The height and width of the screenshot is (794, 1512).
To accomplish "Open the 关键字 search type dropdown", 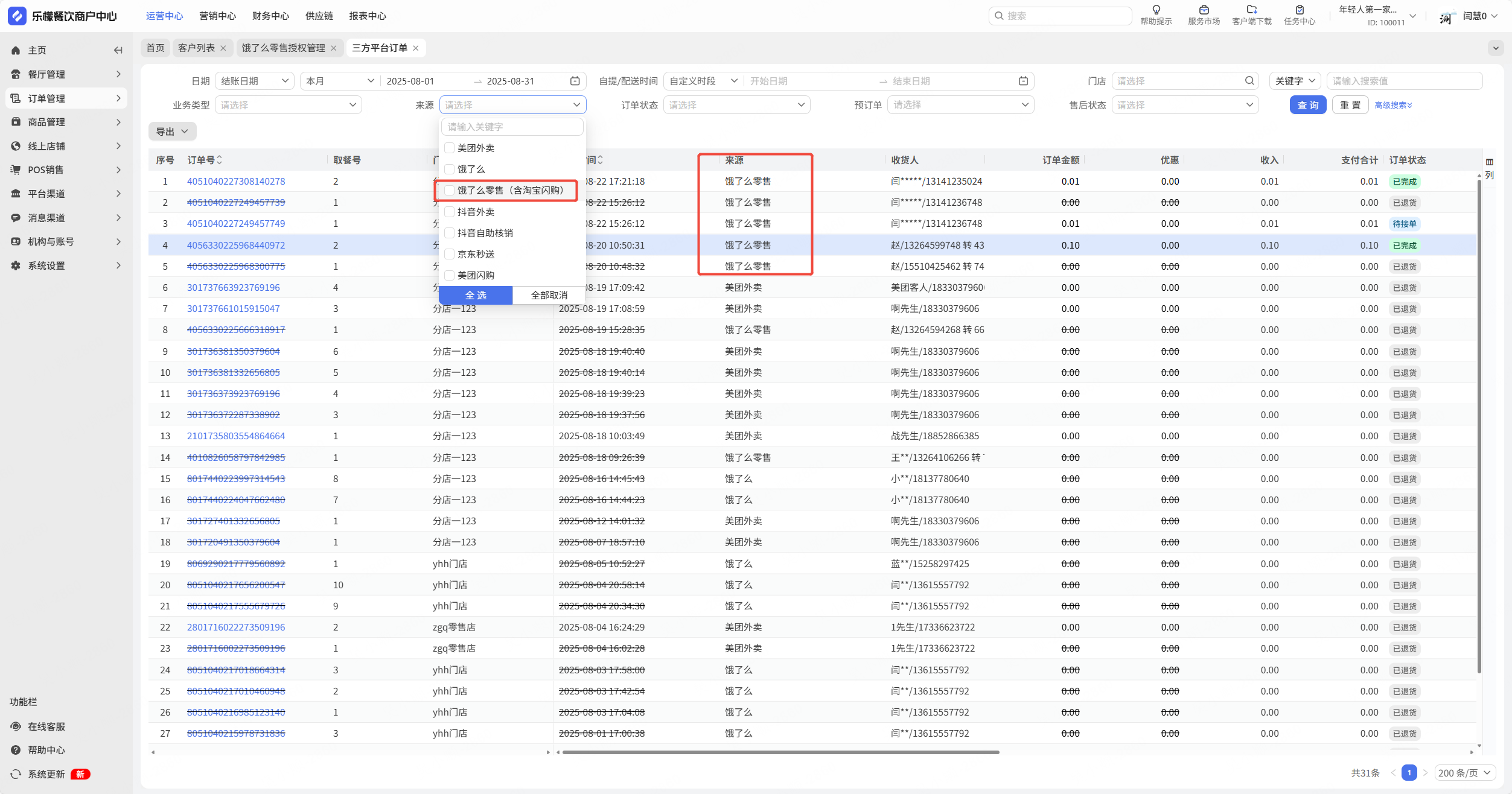I will pos(1295,81).
